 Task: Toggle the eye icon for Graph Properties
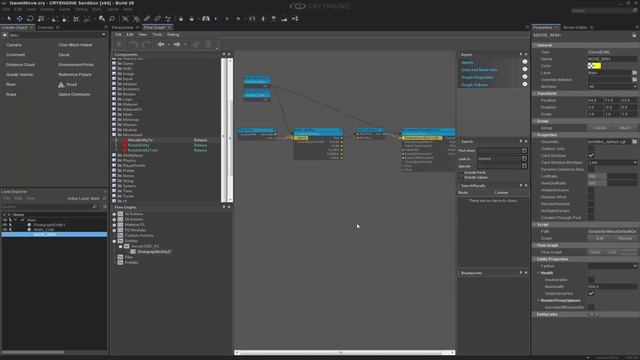coord(525,77)
